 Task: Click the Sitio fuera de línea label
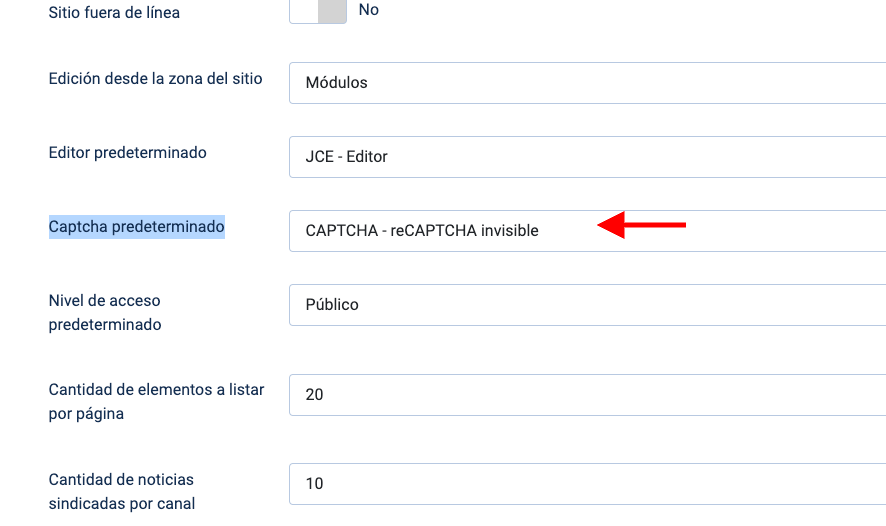click(x=114, y=12)
